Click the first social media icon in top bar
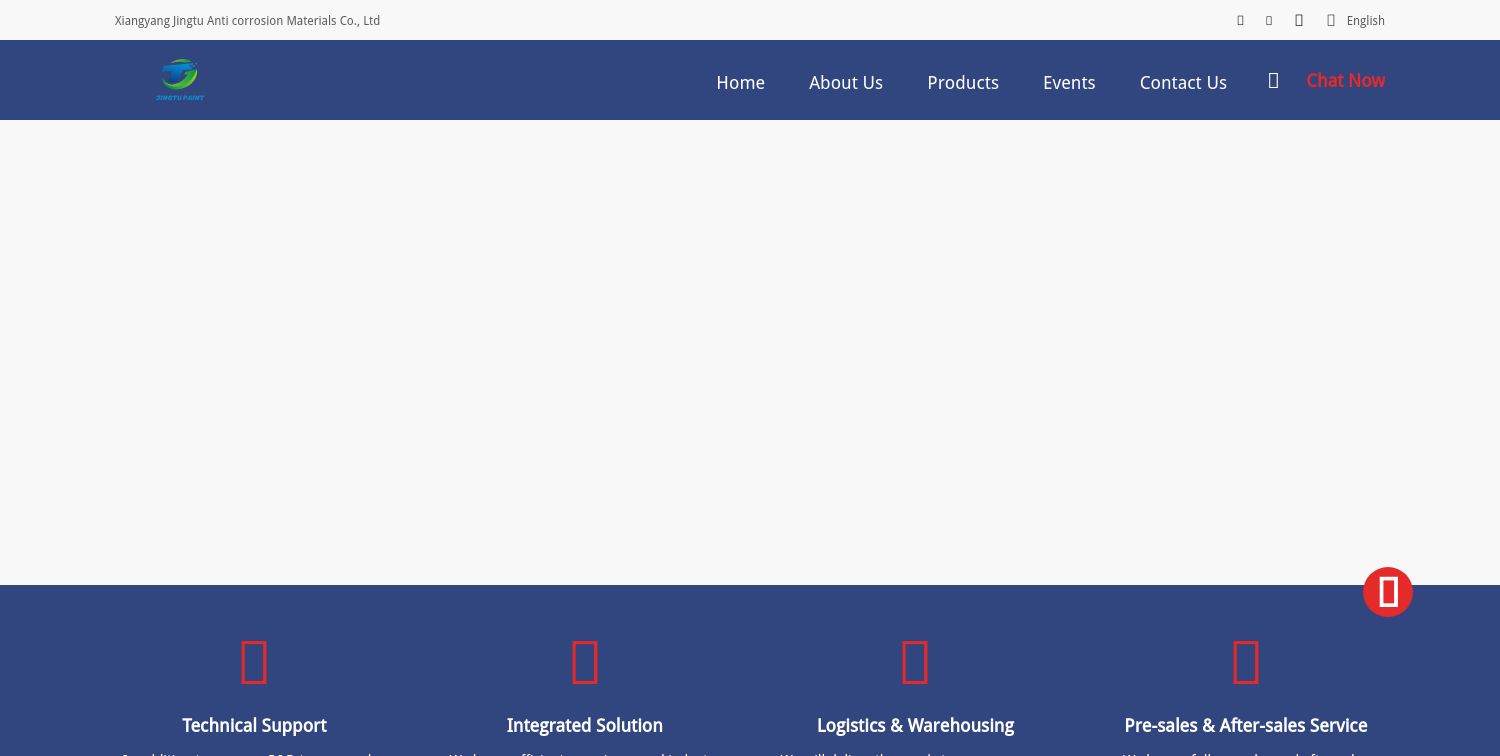This screenshot has width=1500, height=756. (x=1240, y=20)
